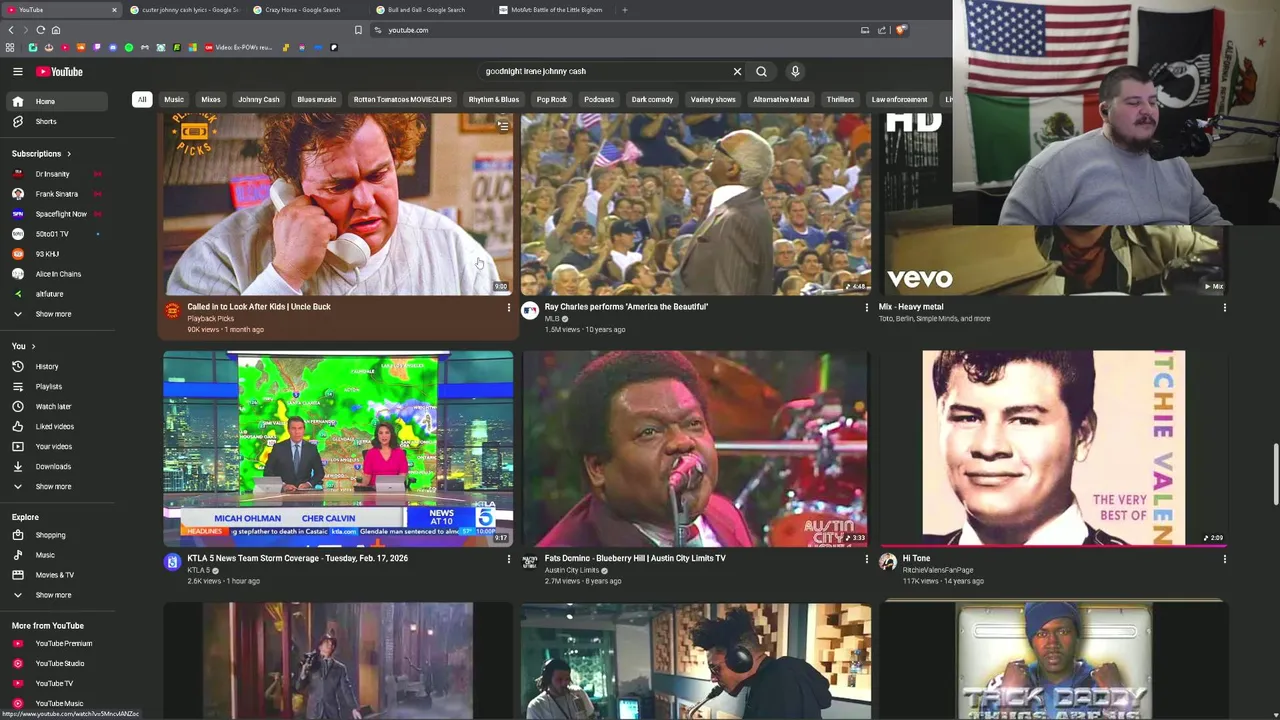Click the share icon in address bar
The image size is (1280, 720).
pyautogui.click(x=882, y=30)
